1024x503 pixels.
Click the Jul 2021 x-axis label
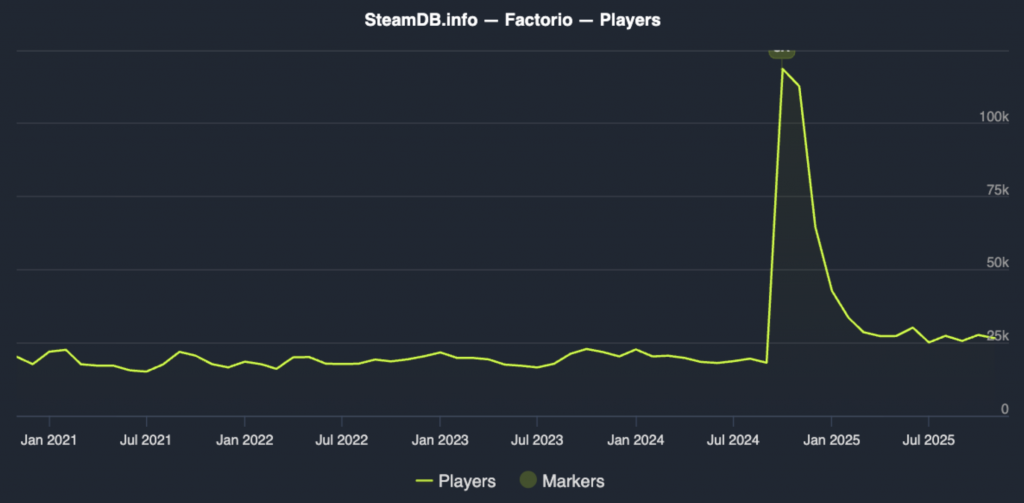tap(146, 439)
